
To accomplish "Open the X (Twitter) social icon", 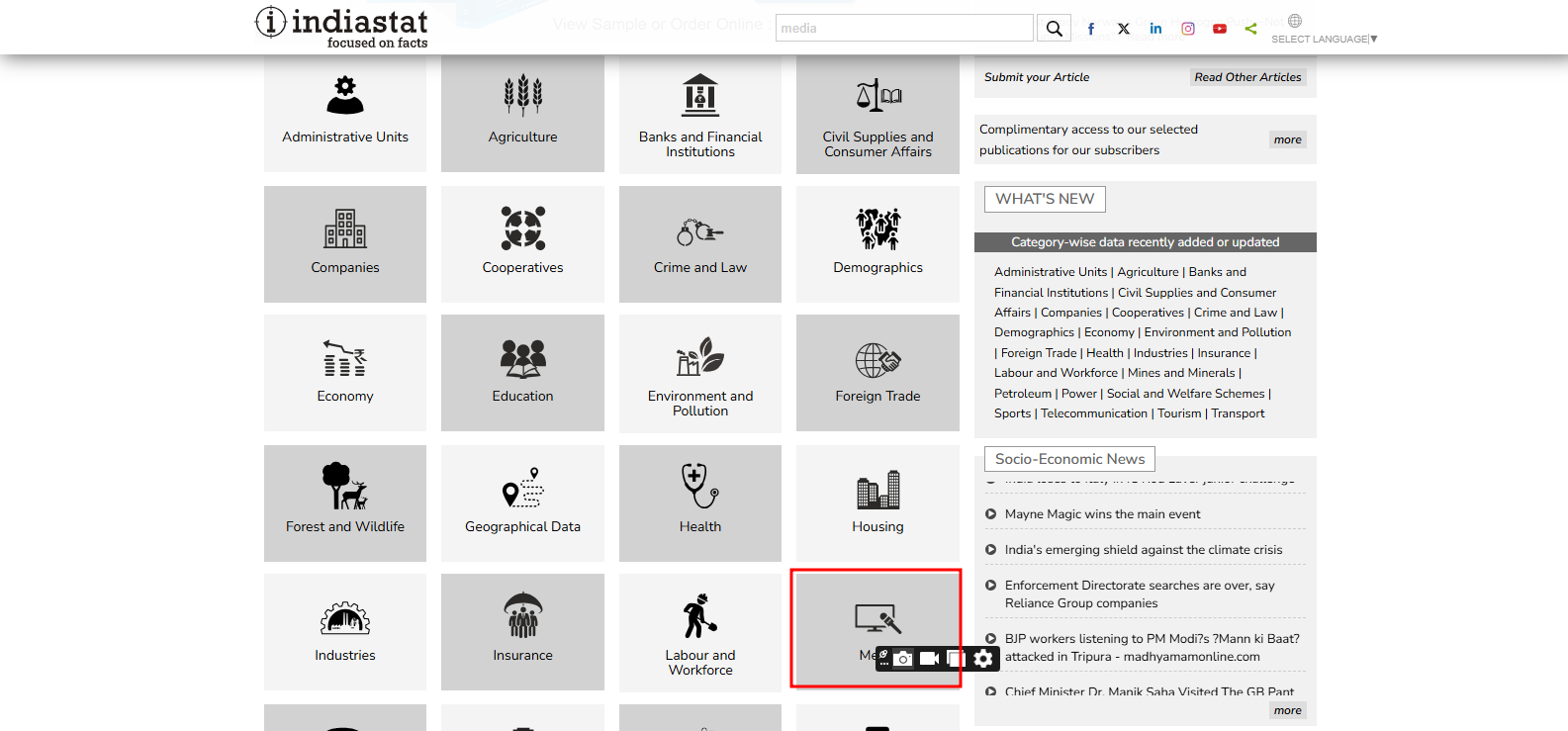I will 1124,29.
